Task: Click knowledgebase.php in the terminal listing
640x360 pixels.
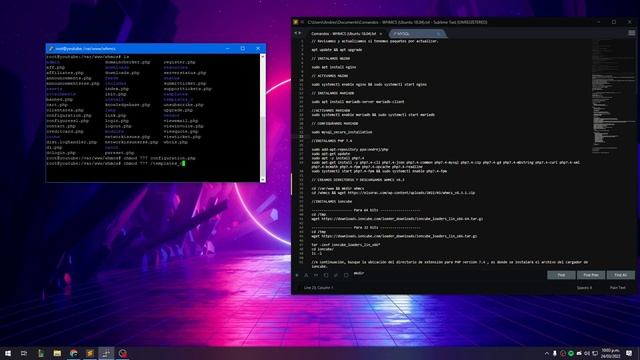Action: (x=127, y=105)
